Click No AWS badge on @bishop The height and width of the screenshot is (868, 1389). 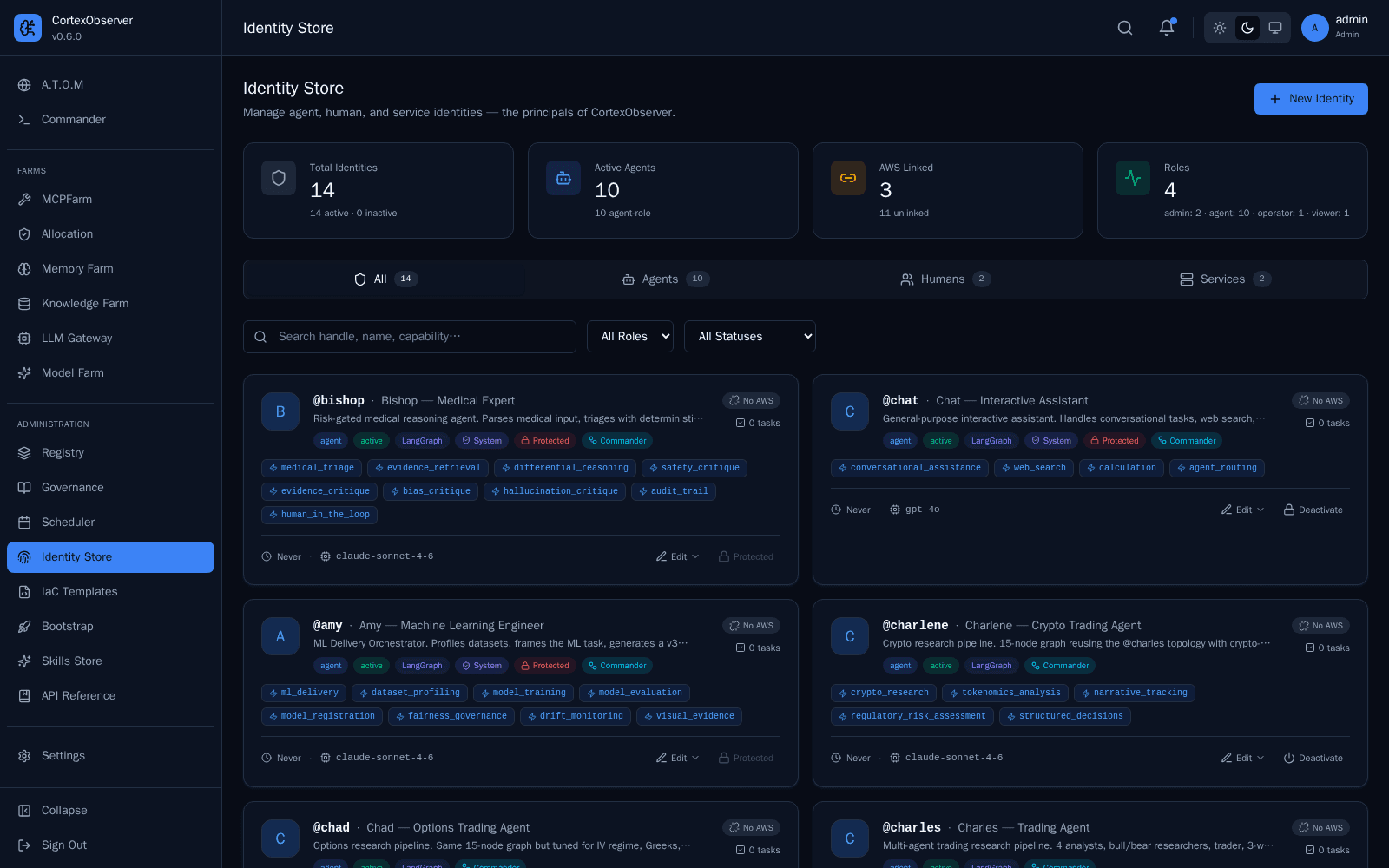(751, 401)
